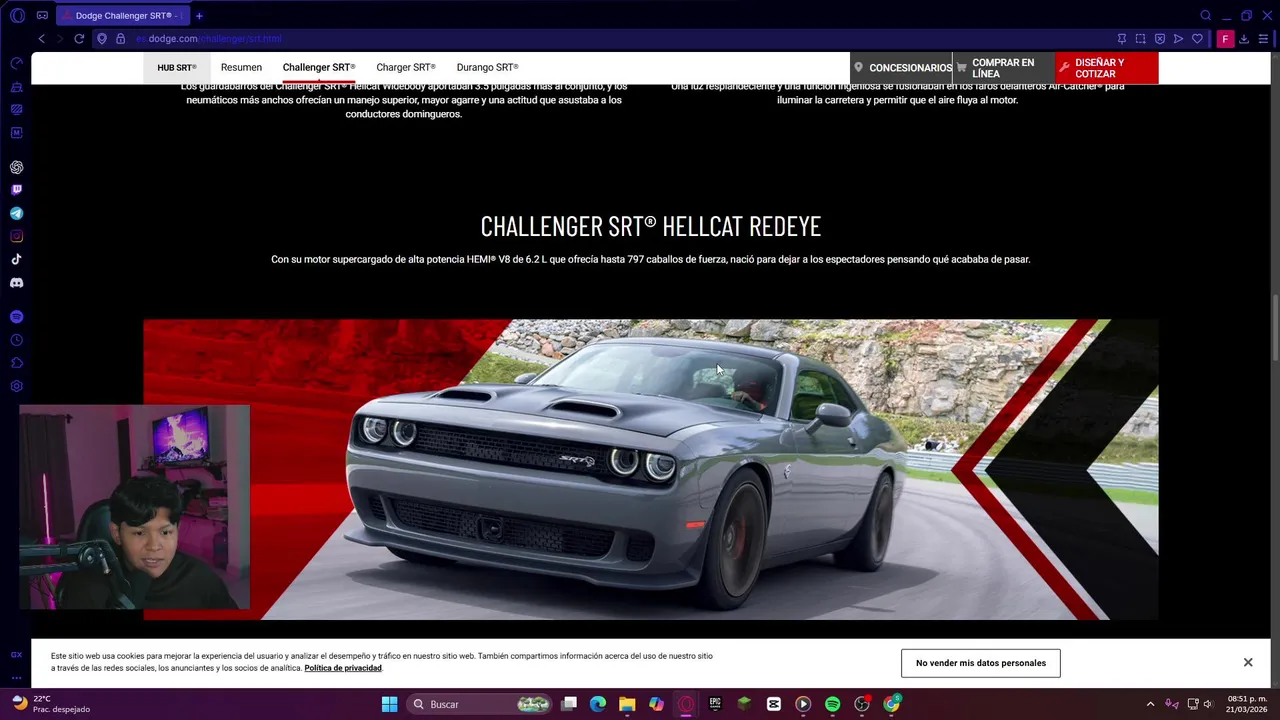Open the profile F avatar button
The width and height of the screenshot is (1280, 720).
pos(1225,39)
